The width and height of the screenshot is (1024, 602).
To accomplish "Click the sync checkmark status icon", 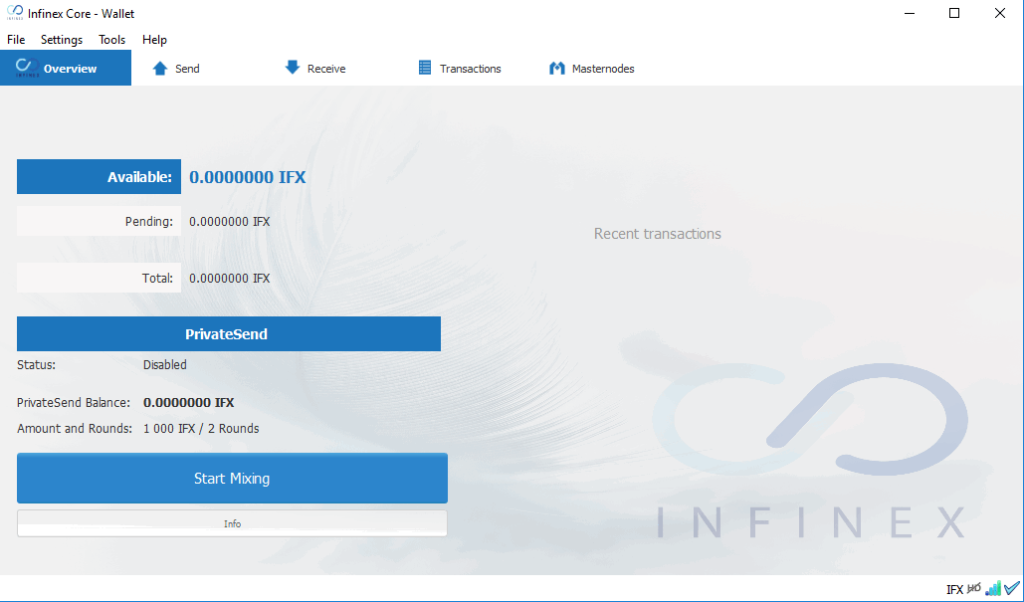I will 1012,588.
